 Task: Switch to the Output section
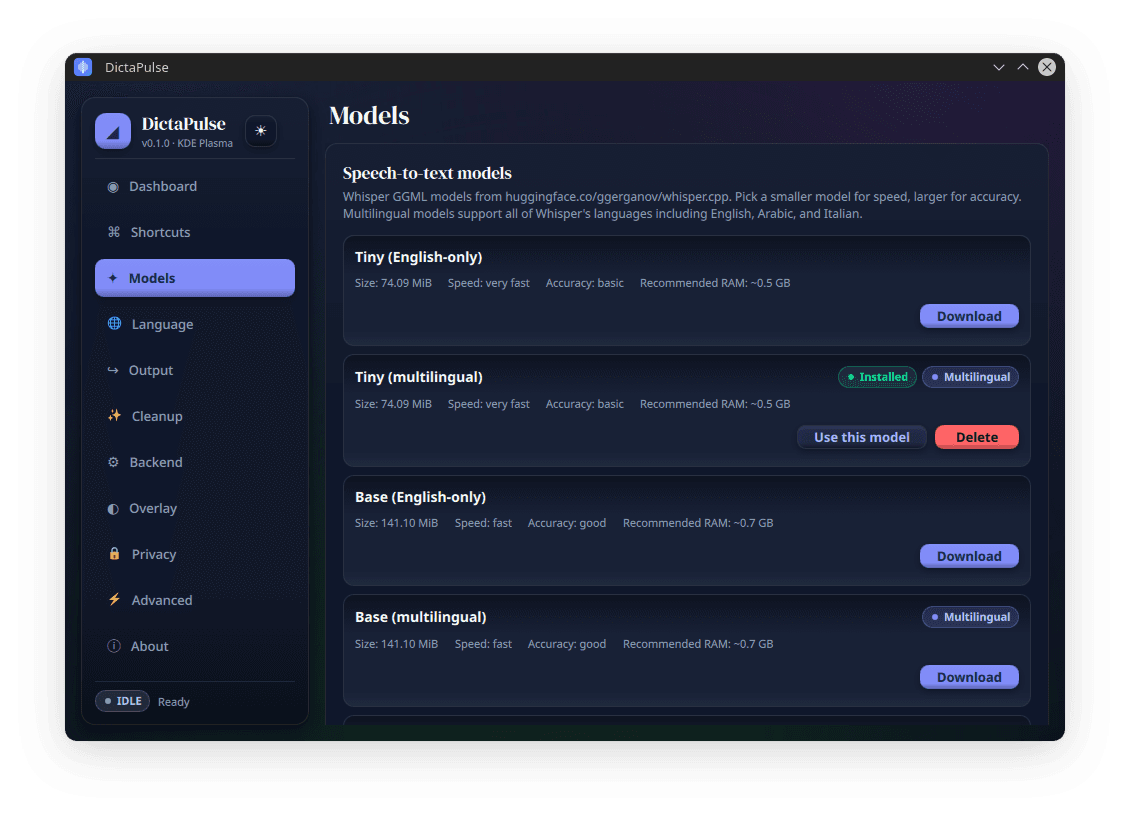(195, 370)
